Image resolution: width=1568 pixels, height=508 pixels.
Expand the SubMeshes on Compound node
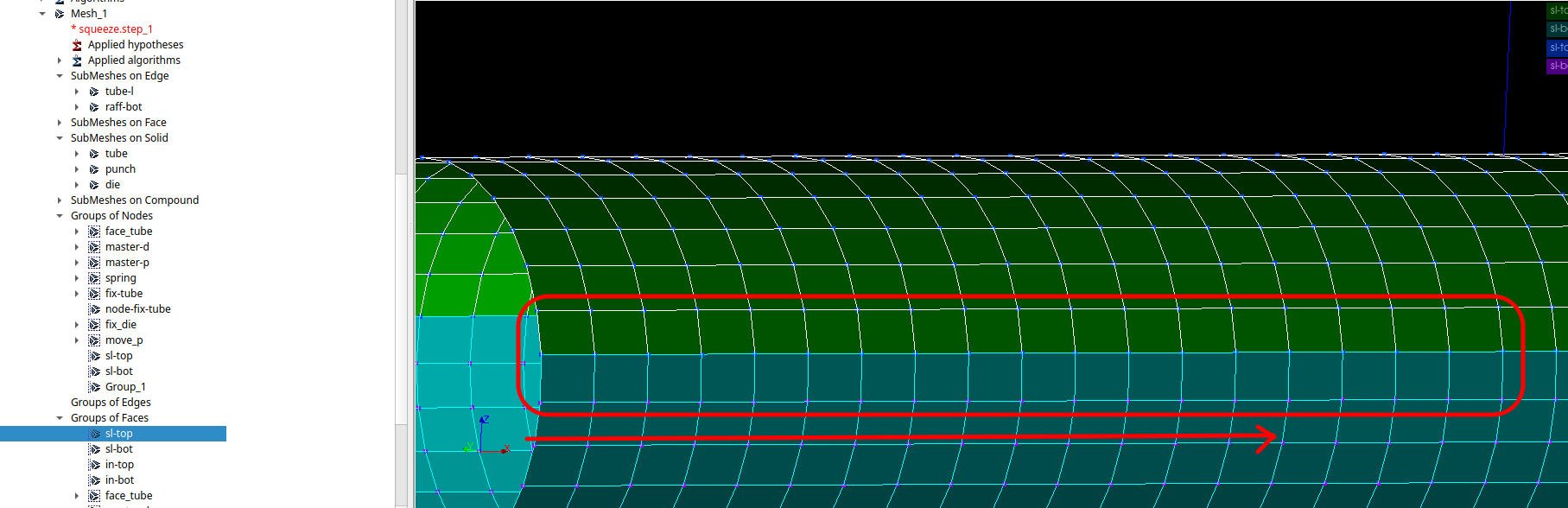(60, 200)
